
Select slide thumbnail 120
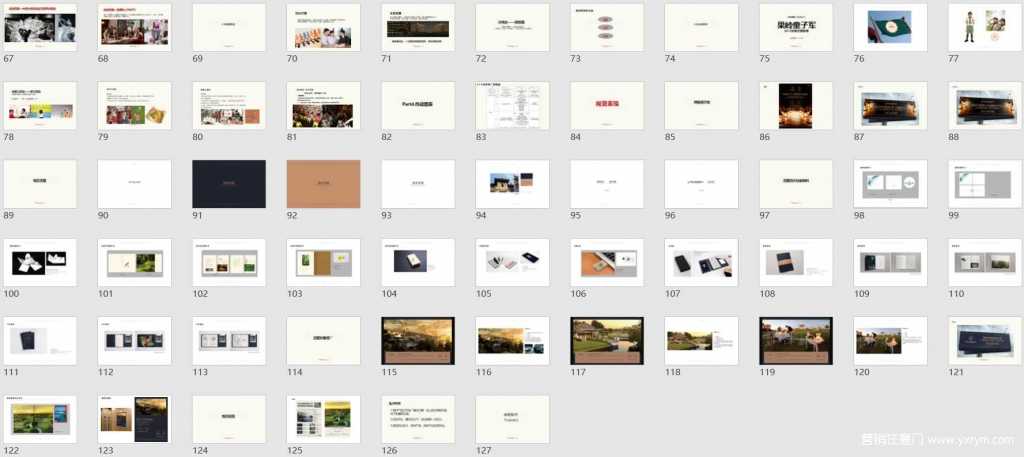[891, 341]
